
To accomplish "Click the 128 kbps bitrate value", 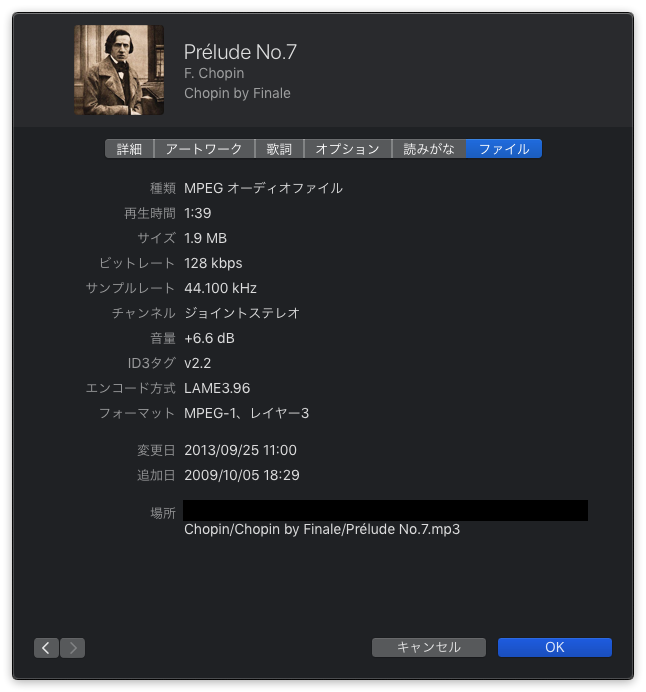I will (x=213, y=263).
